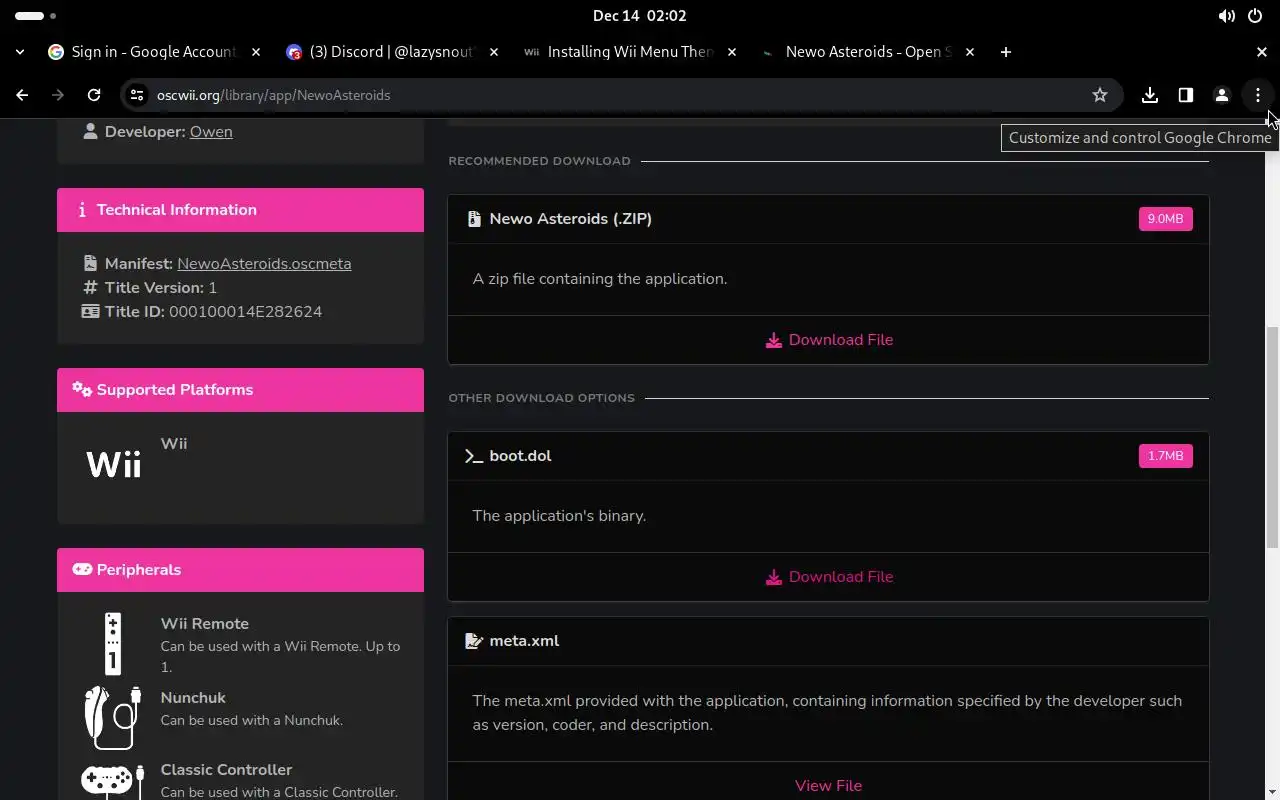This screenshot has height=800, width=1280.
Task: Open the Chrome downloads icon
Action: point(1149,95)
